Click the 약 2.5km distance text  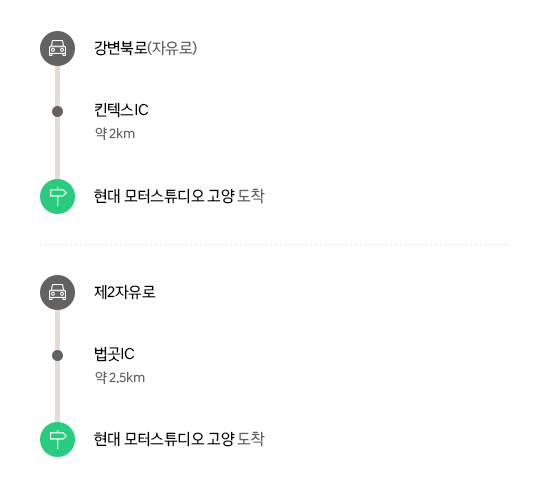click(120, 377)
